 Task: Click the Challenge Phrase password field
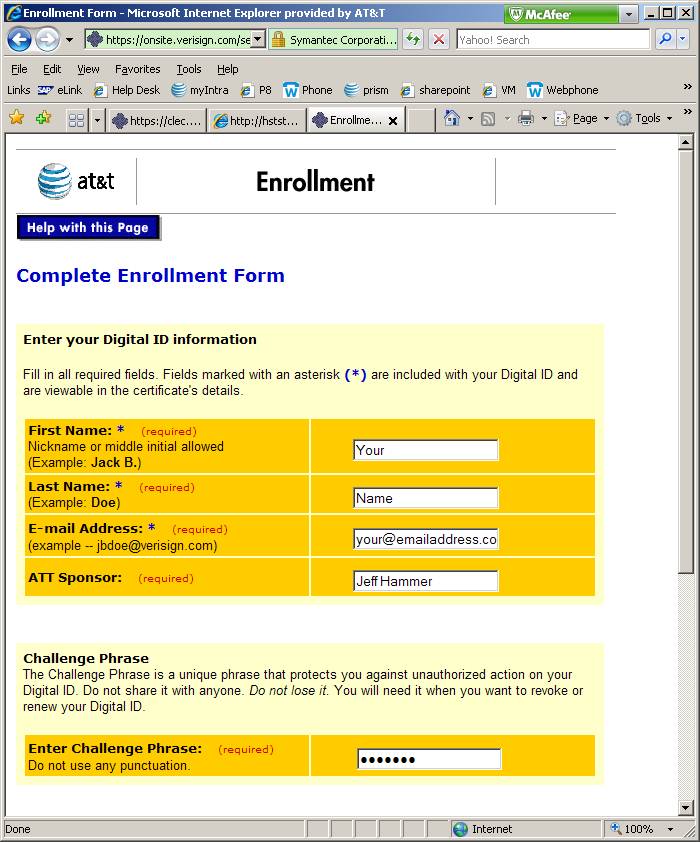pyautogui.click(x=429, y=759)
